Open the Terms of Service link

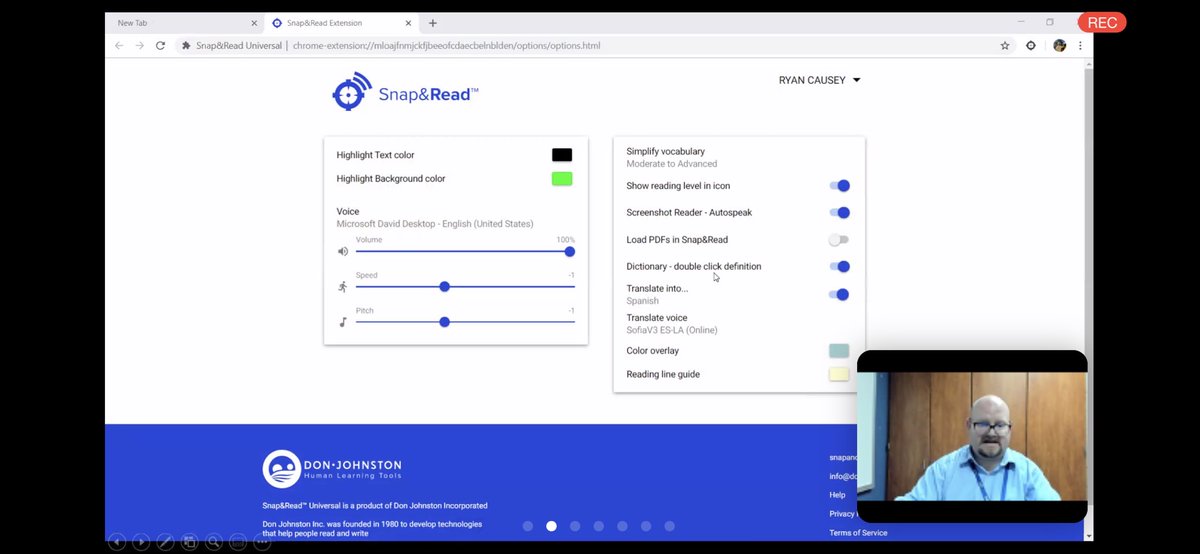[x=858, y=533]
